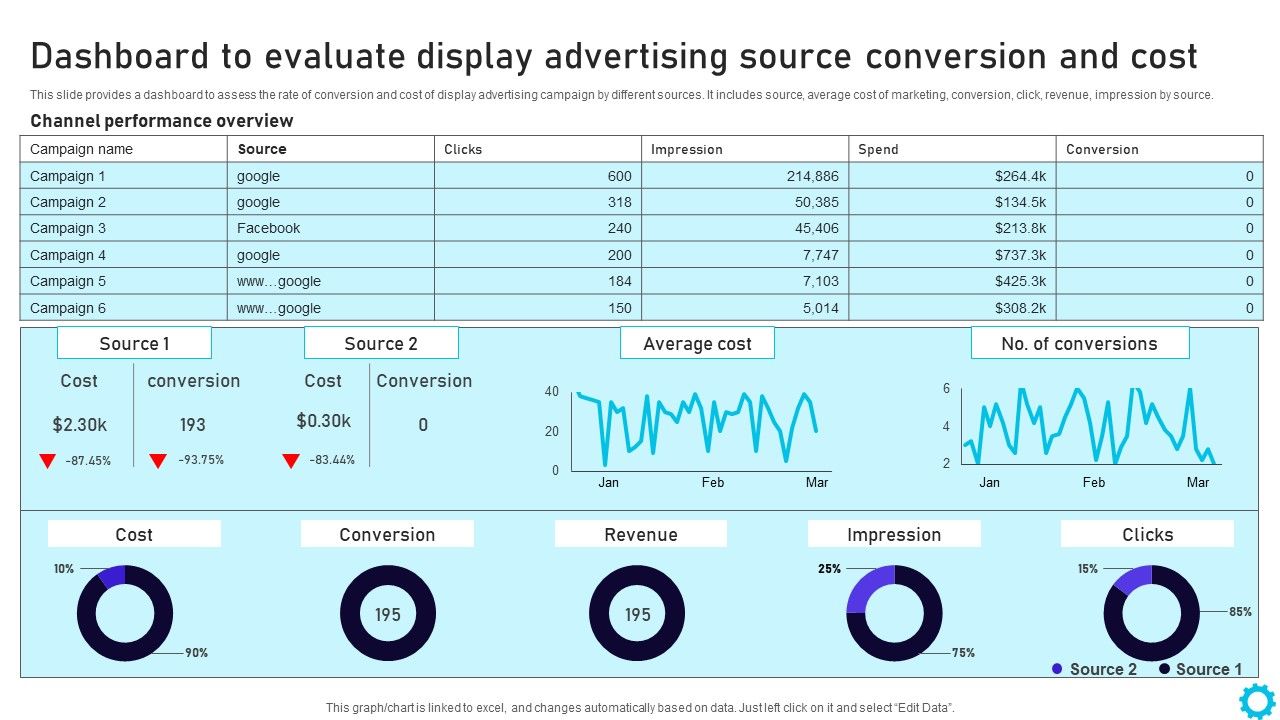The height and width of the screenshot is (720, 1280).
Task: Click the 240 clicks value
Action: (x=620, y=228)
